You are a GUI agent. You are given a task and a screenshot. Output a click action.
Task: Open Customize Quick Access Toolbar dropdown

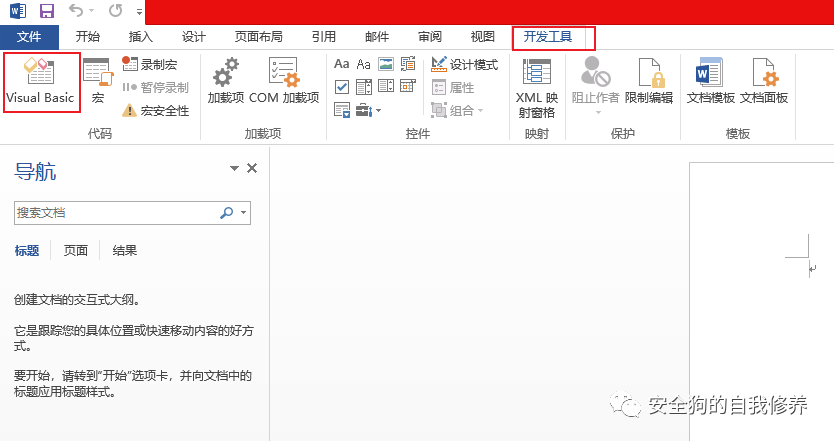(139, 11)
